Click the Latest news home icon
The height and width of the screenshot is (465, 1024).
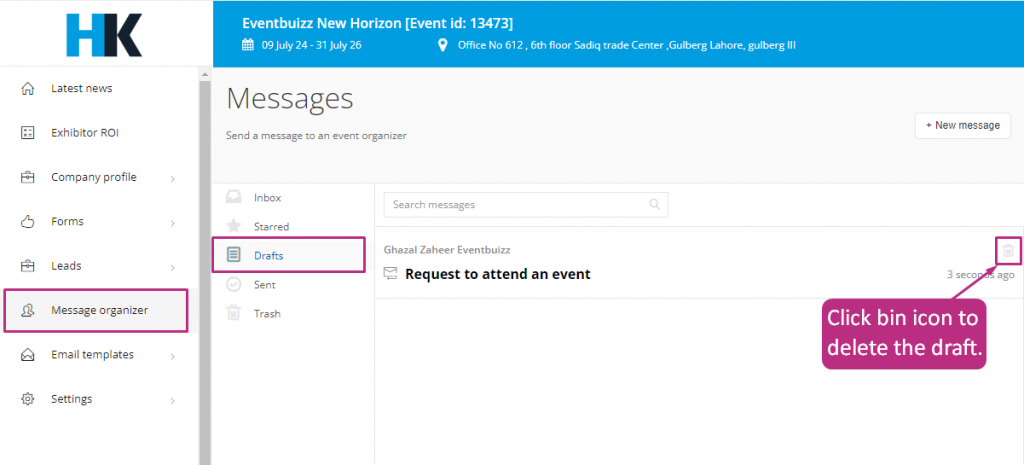click(x=27, y=89)
